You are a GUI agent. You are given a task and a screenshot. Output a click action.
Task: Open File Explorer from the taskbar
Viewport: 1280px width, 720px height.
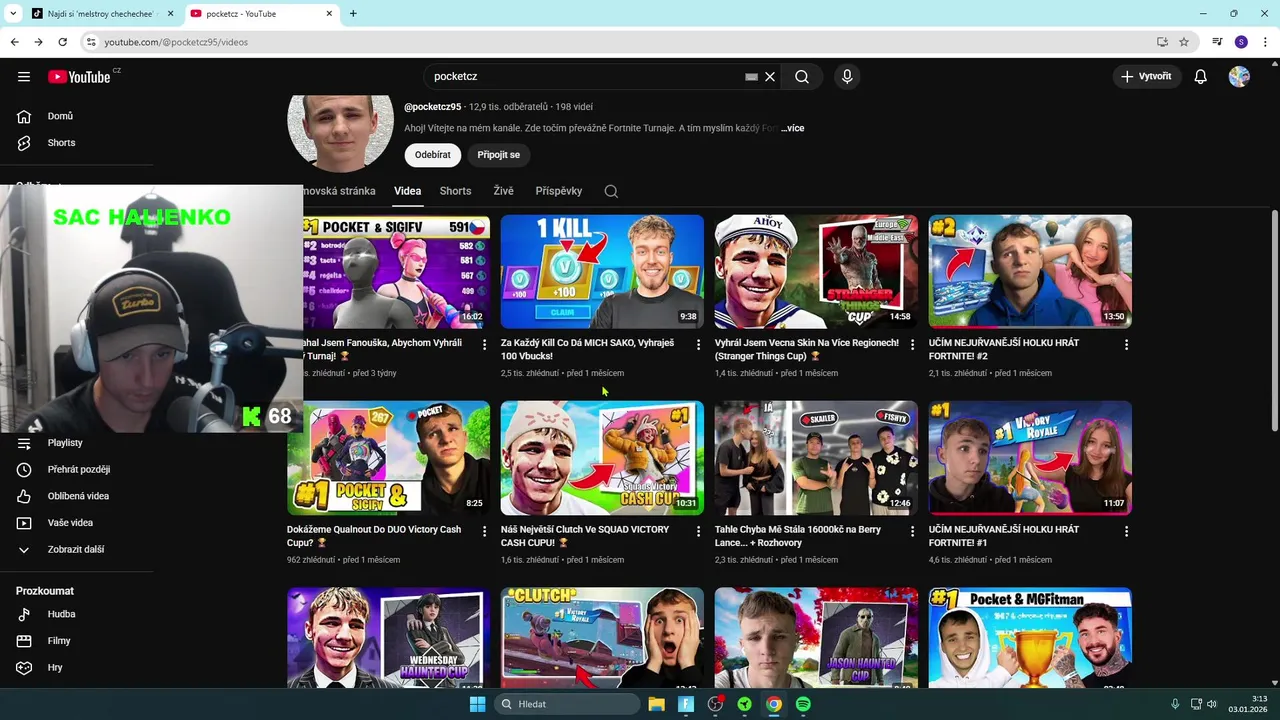656,704
